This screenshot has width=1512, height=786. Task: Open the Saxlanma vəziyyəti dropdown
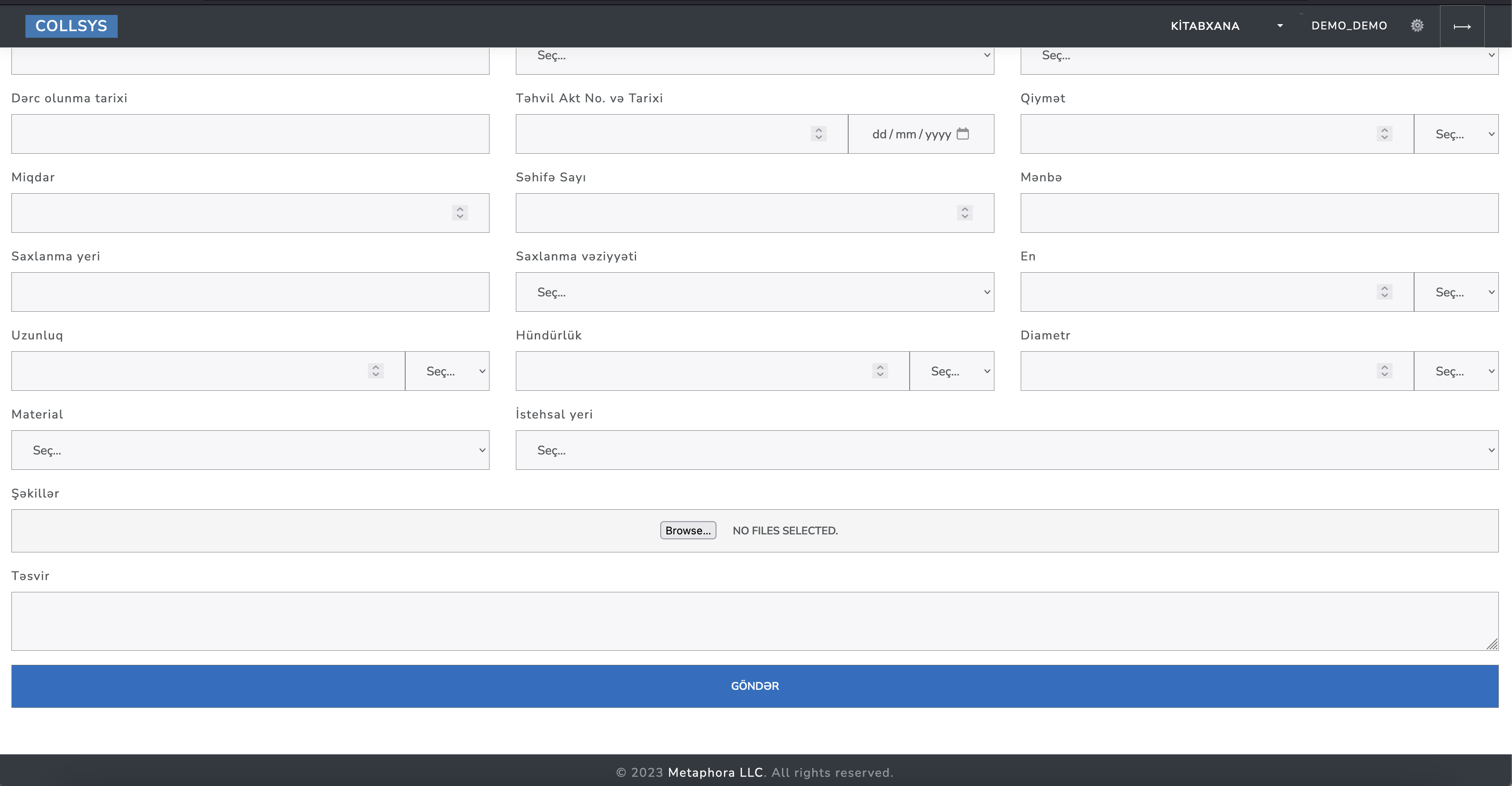(x=754, y=292)
